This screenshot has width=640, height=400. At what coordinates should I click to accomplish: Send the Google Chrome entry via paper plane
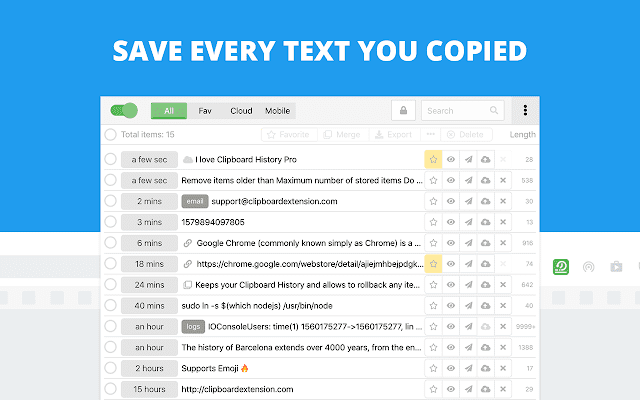[468, 243]
